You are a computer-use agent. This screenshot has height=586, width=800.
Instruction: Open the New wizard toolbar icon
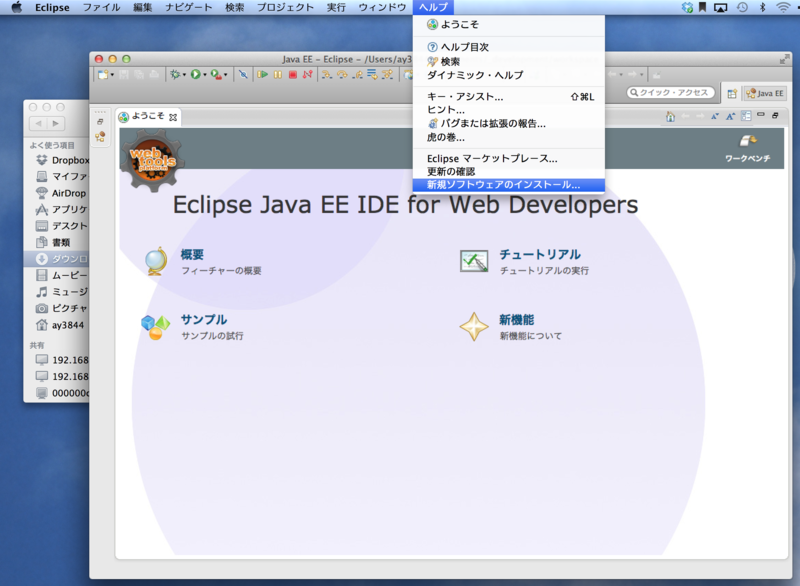[103, 75]
